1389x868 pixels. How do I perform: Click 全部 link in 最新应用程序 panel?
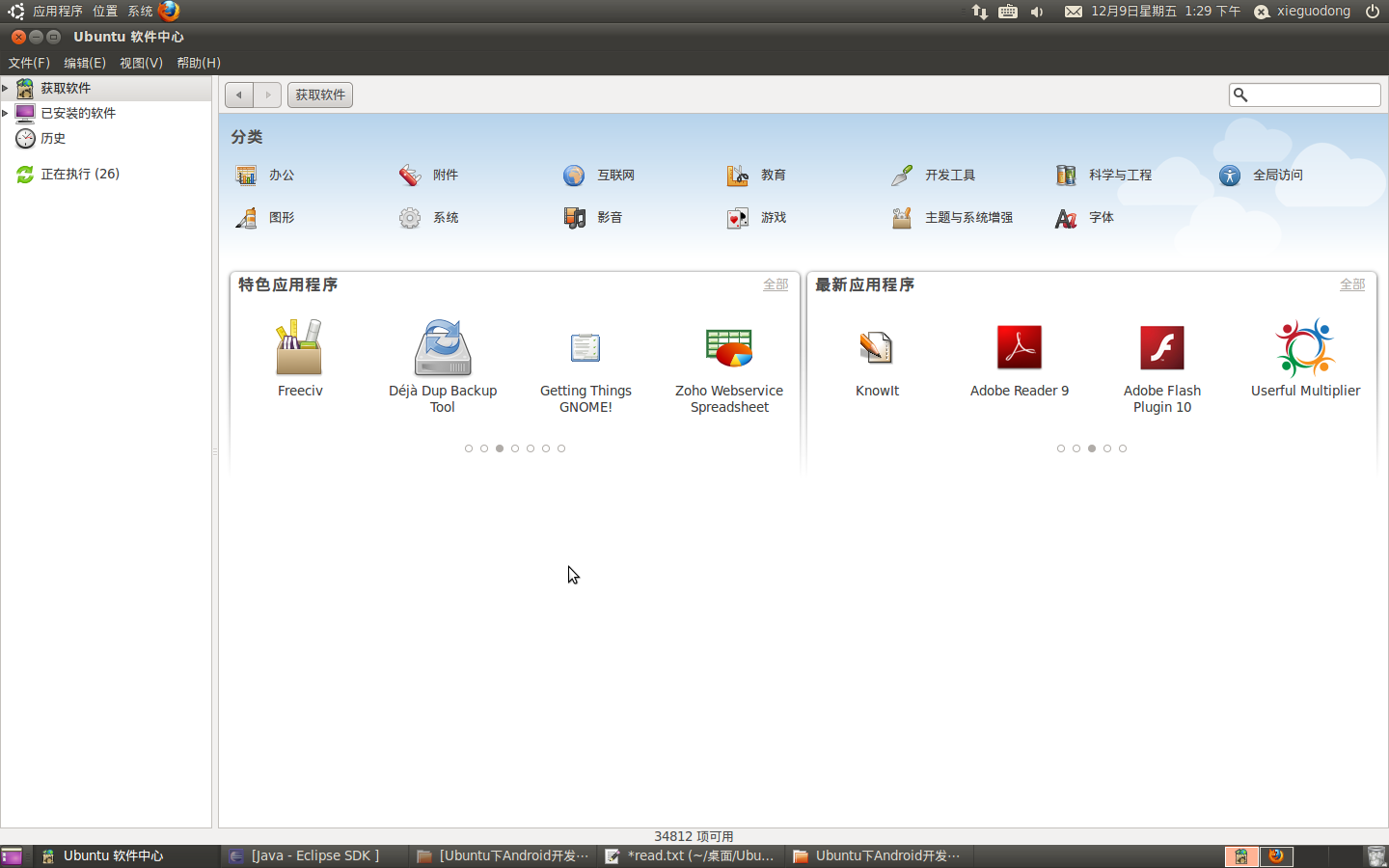1352,285
